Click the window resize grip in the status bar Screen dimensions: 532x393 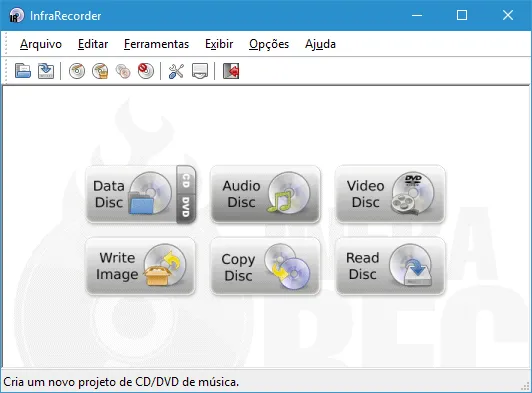(526, 386)
